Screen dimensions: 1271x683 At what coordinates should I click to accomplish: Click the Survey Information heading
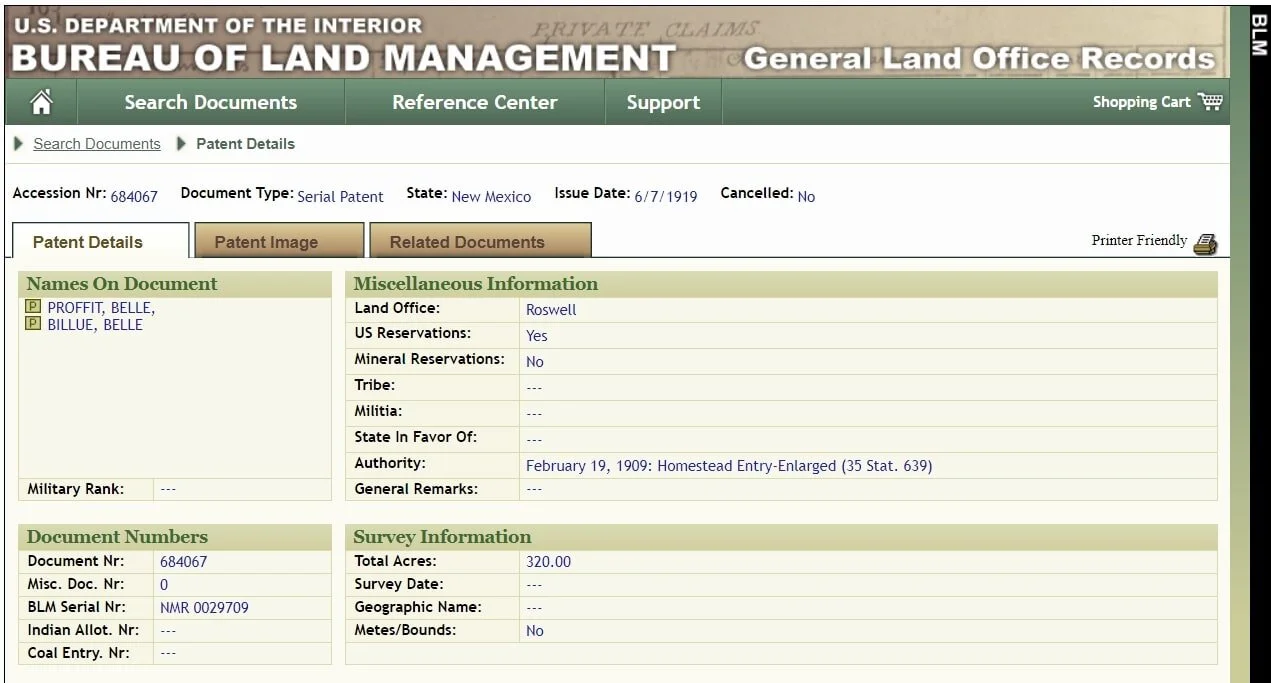point(442,537)
